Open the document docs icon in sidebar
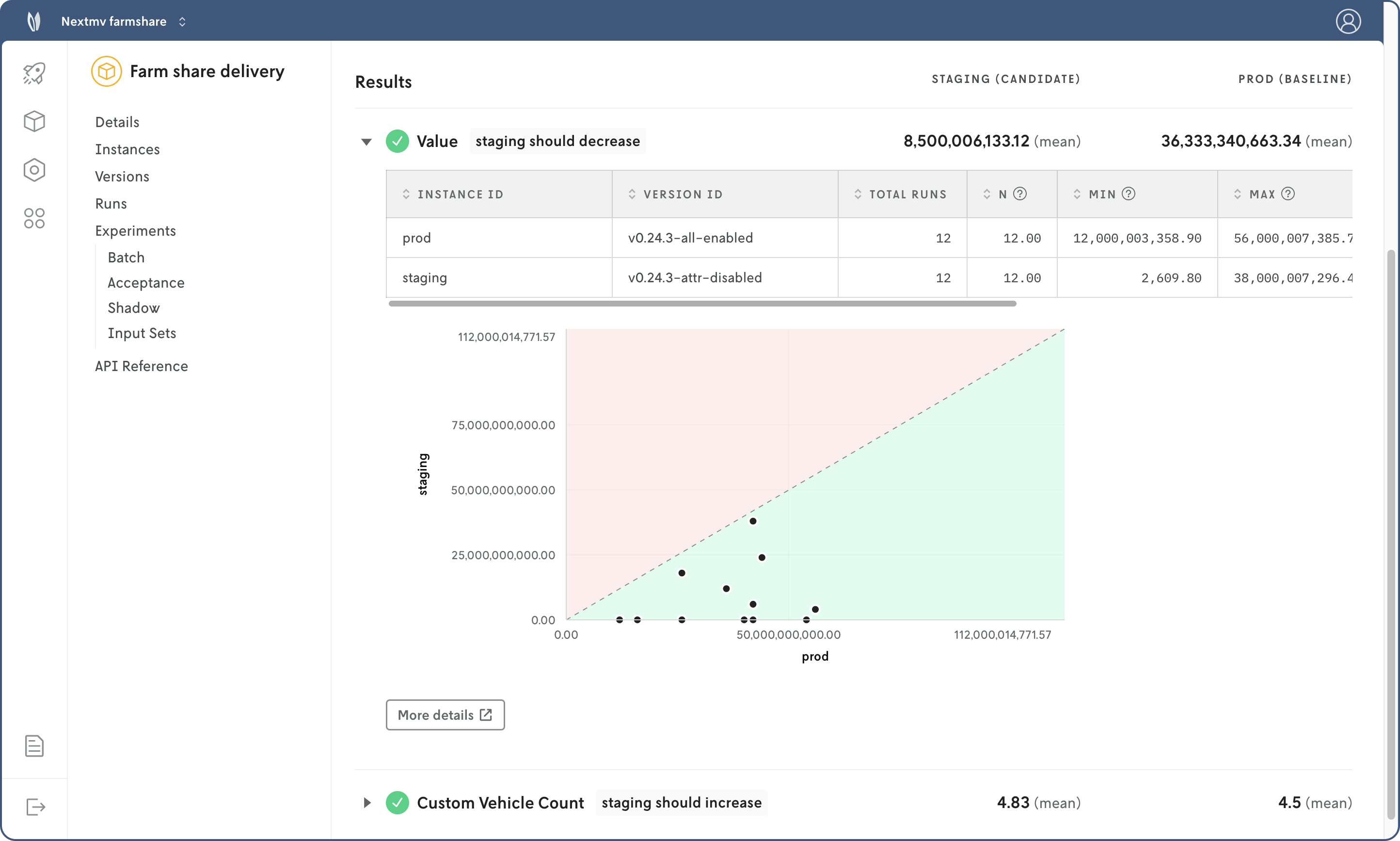The image size is (1400, 841). coord(34,746)
